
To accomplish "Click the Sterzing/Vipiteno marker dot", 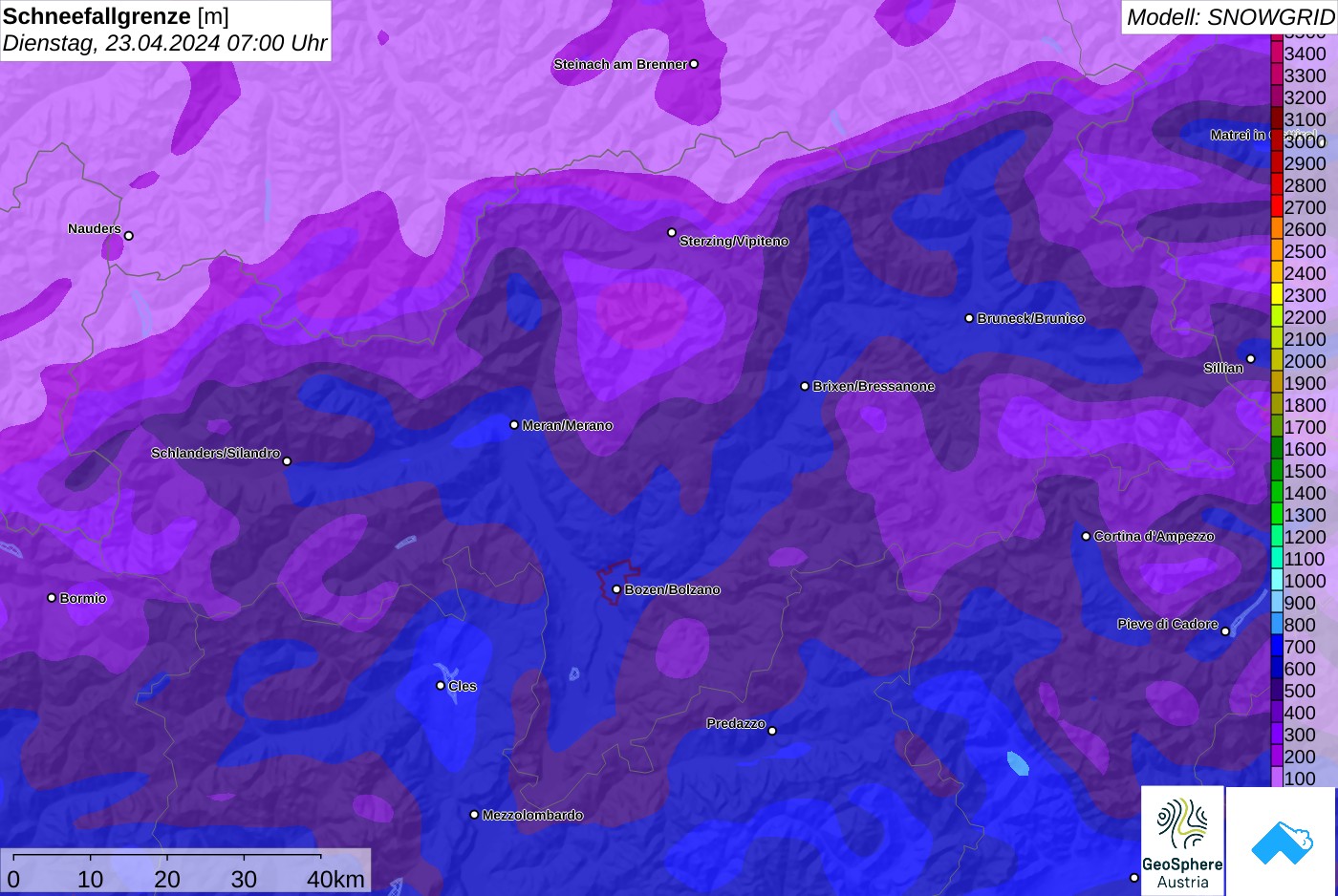I will click(672, 232).
